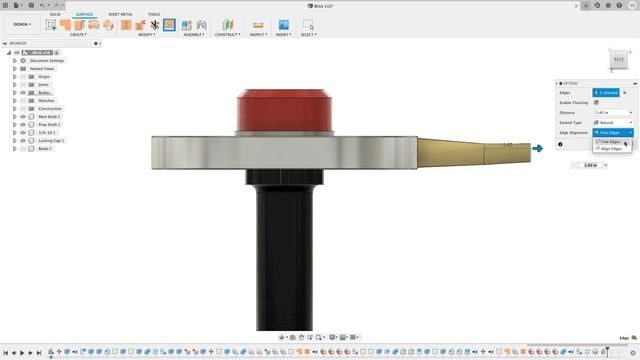
Task: Toggle Enable Chaining checkbox
Action: pyautogui.click(x=596, y=102)
